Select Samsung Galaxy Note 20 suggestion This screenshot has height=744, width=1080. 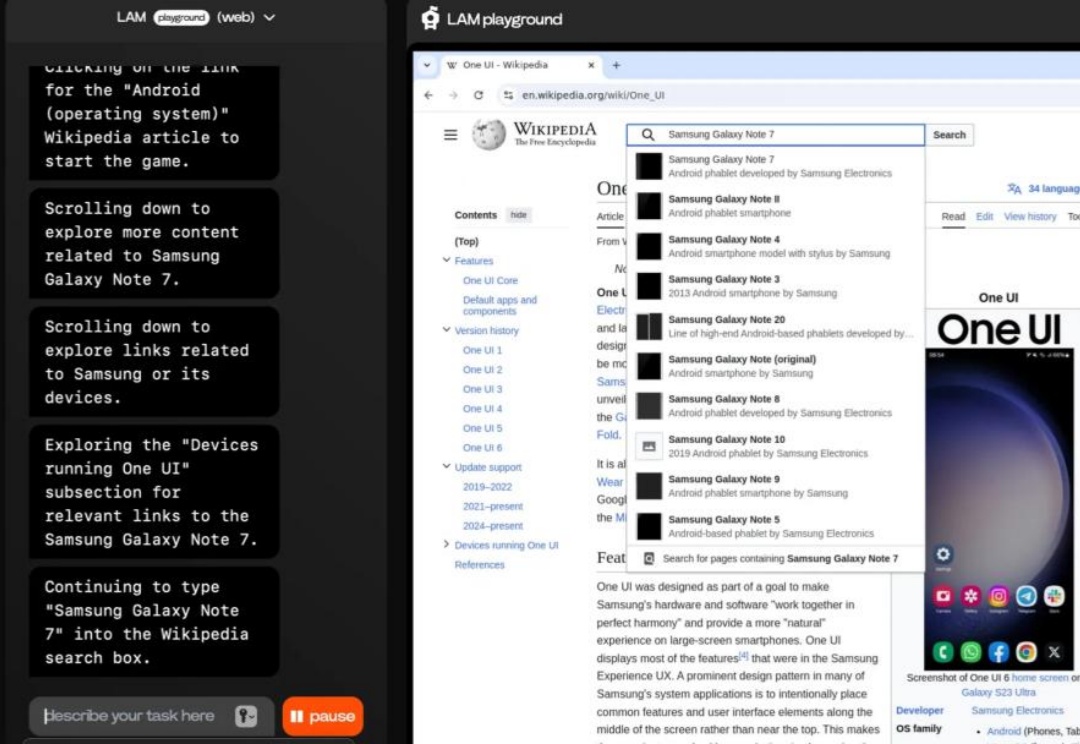(776, 327)
